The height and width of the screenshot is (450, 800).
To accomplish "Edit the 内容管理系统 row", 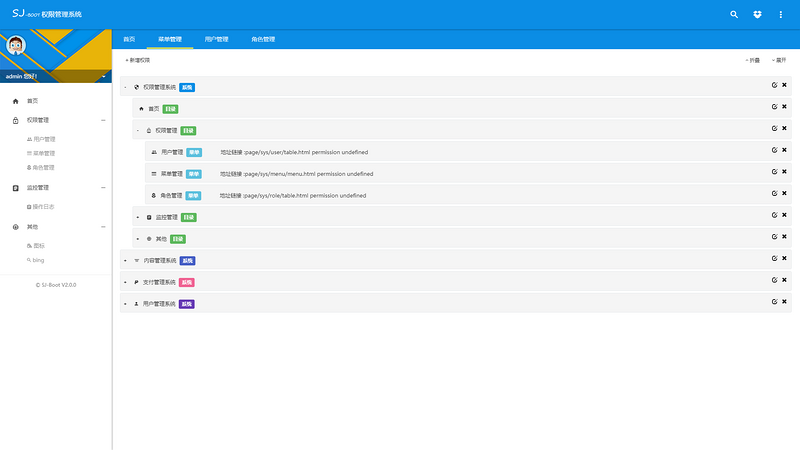I will click(774, 259).
